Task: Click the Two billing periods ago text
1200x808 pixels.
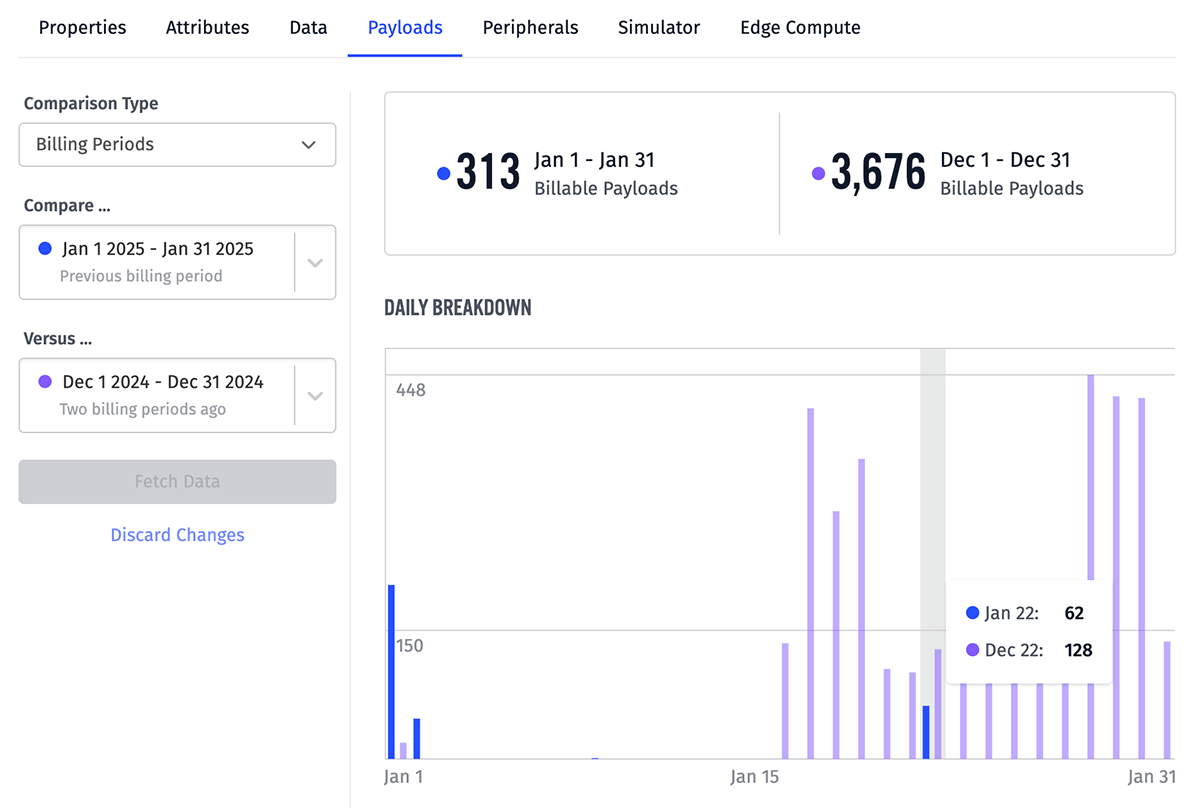Action: [x=143, y=409]
